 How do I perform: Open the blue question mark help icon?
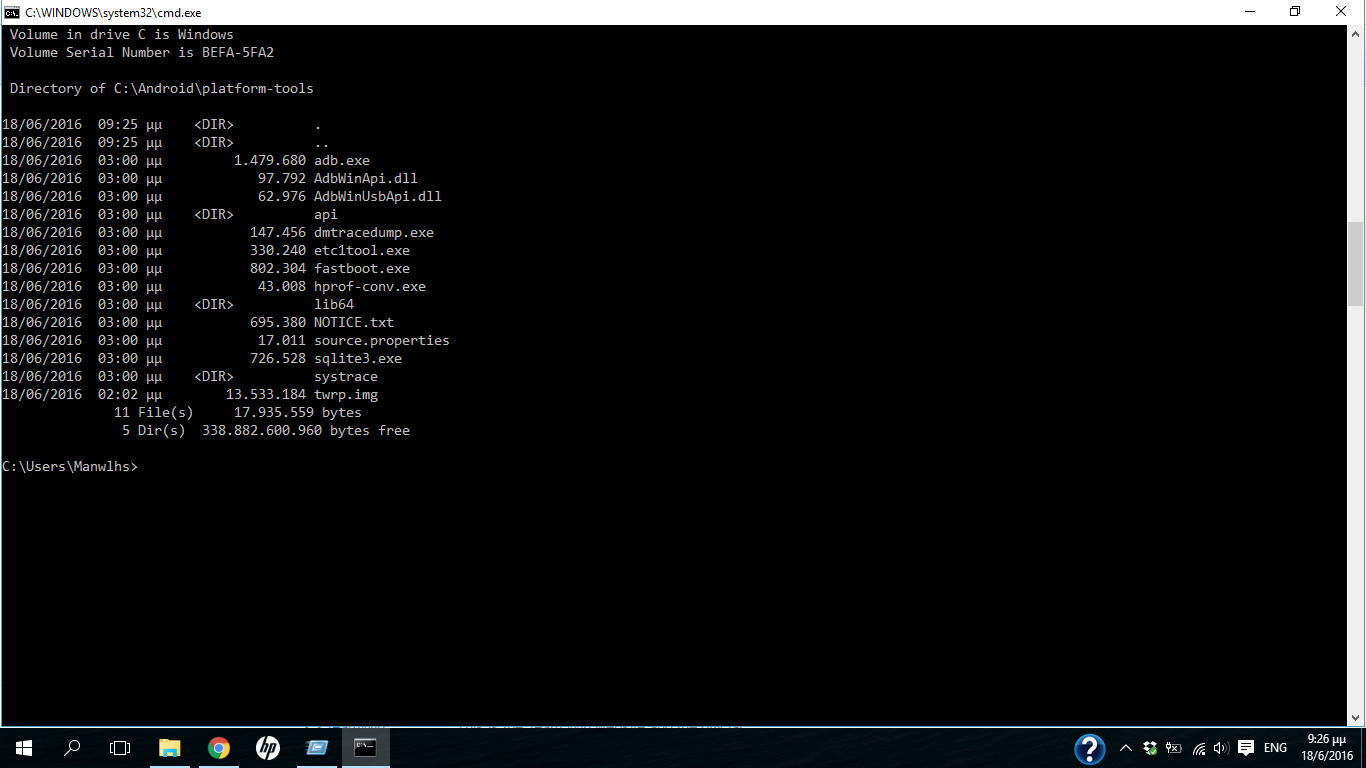(x=1090, y=748)
